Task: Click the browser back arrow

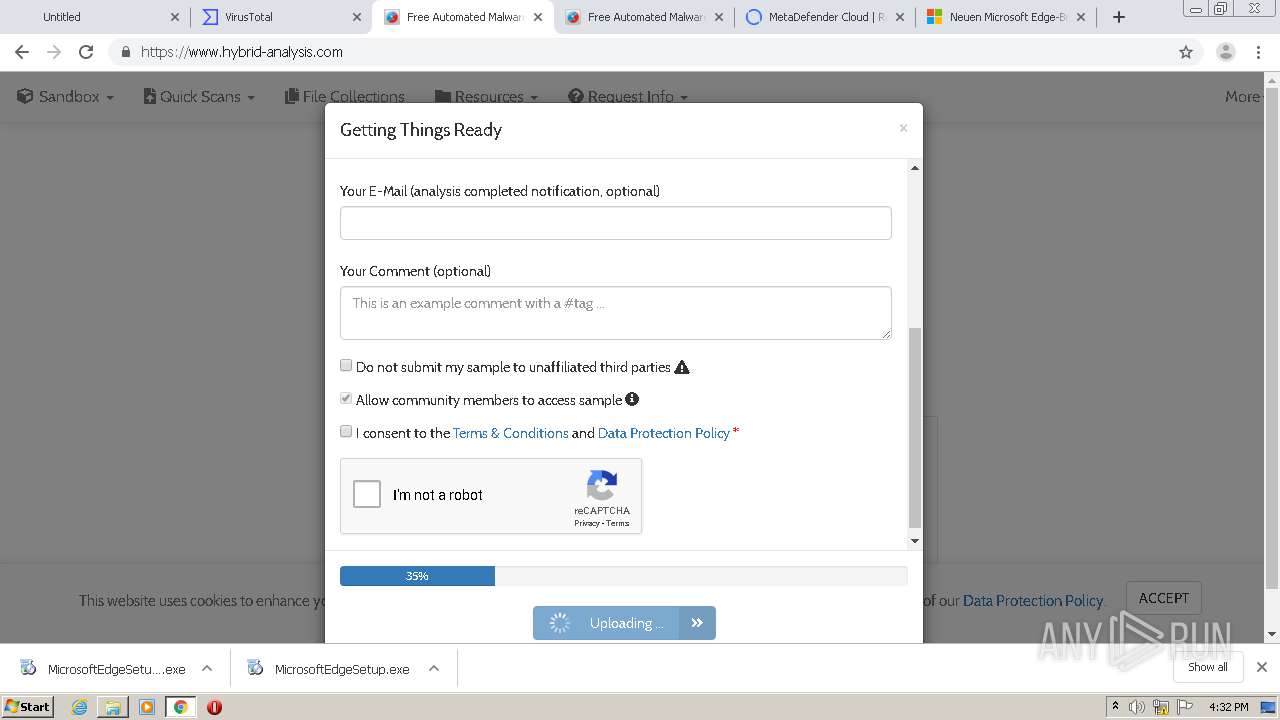Action: point(22,52)
